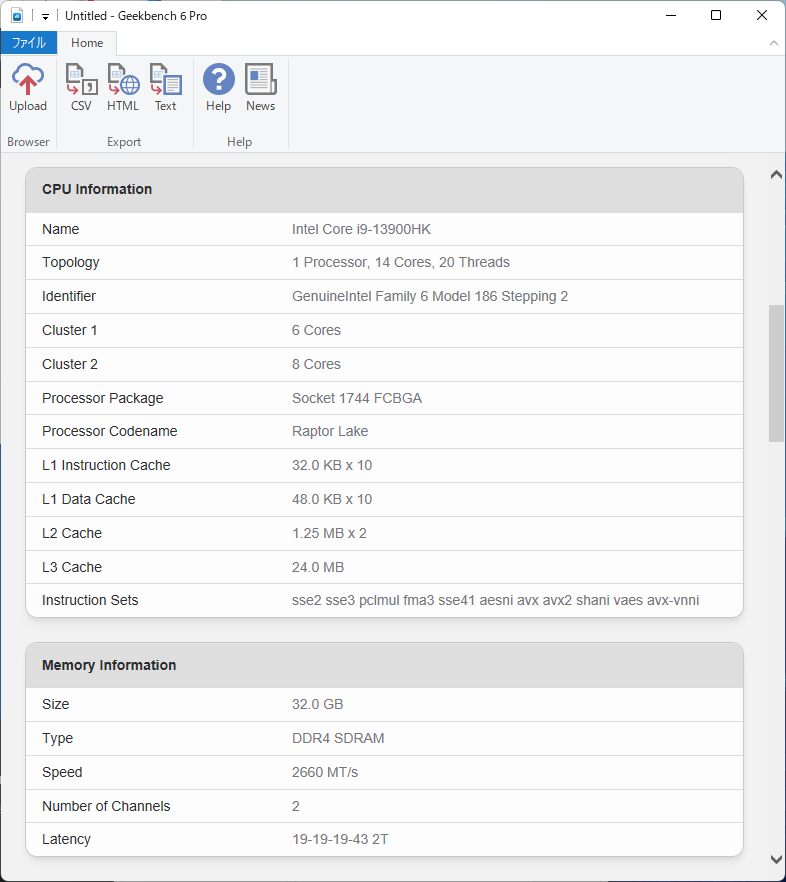Viewport: 786px width, 882px height.
Task: Maximize the Geekbench 6 Pro window
Action: [716, 16]
